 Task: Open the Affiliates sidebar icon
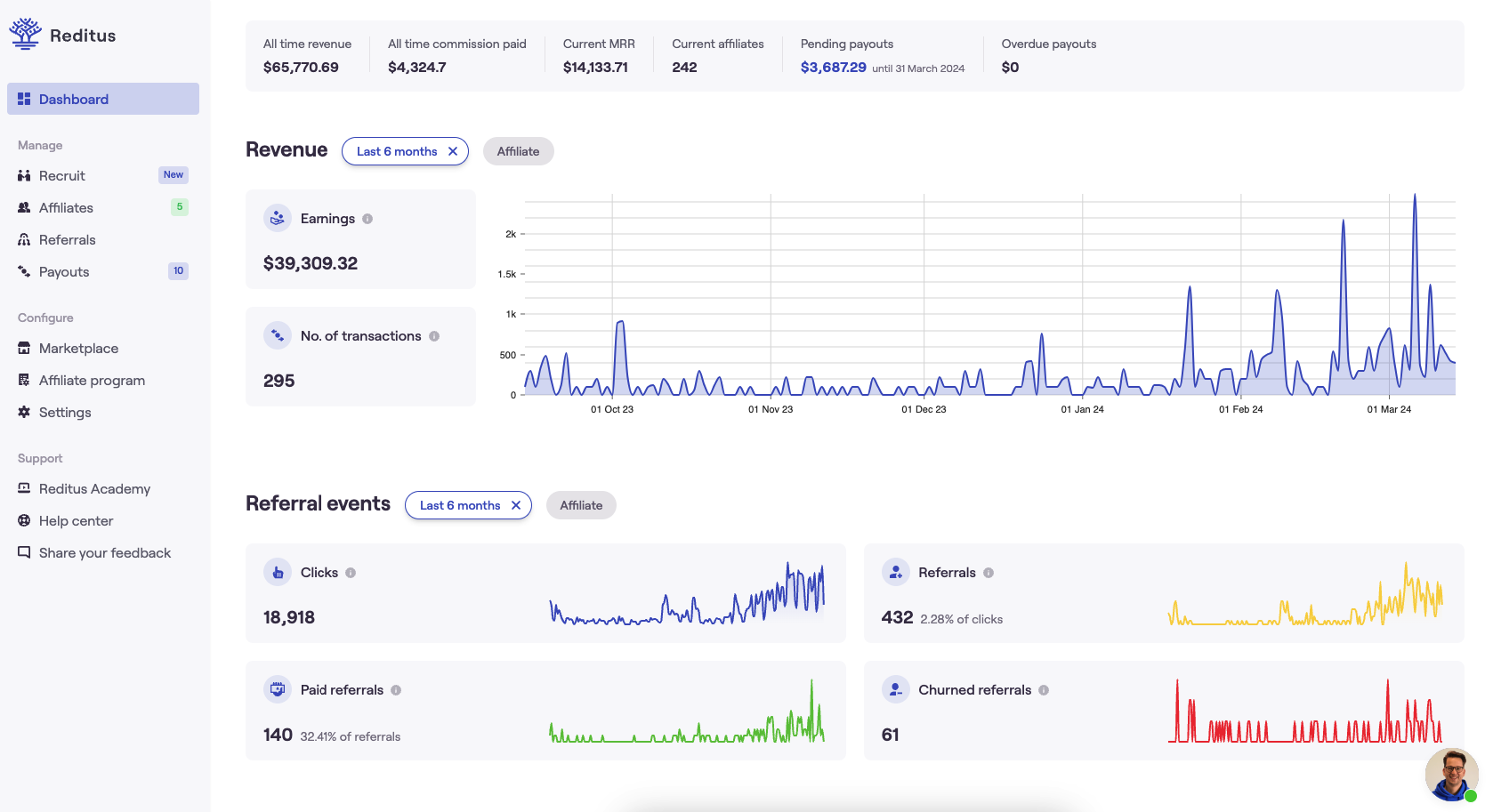pos(23,207)
